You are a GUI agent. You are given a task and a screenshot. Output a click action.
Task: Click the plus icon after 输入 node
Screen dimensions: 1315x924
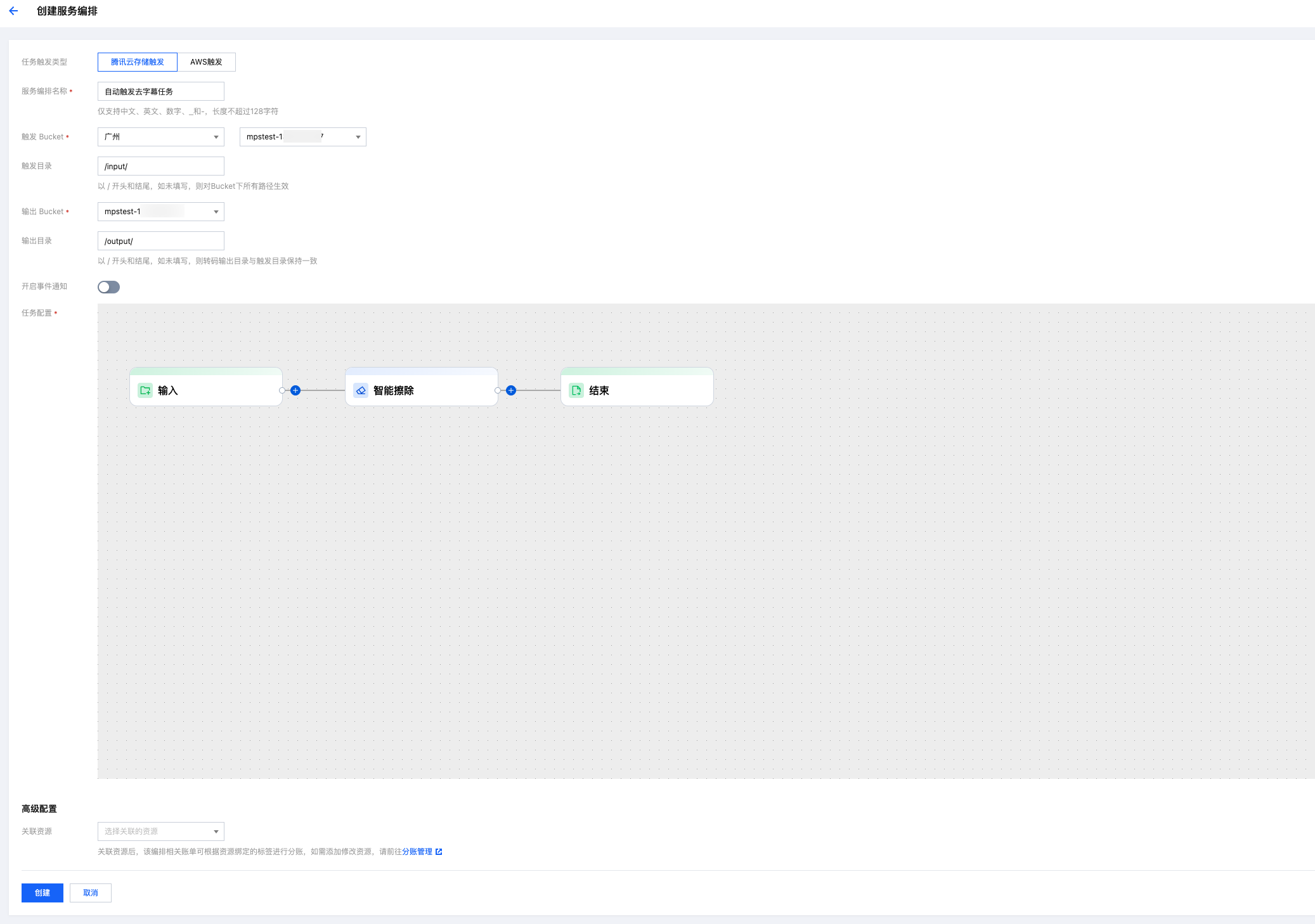pyautogui.click(x=295, y=390)
